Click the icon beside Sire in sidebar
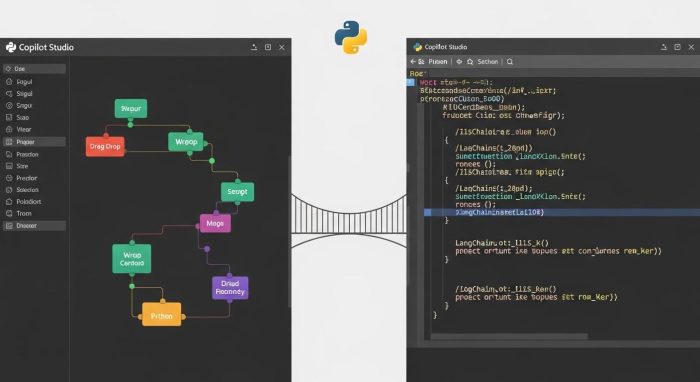The height and width of the screenshot is (382, 700). [x=9, y=166]
